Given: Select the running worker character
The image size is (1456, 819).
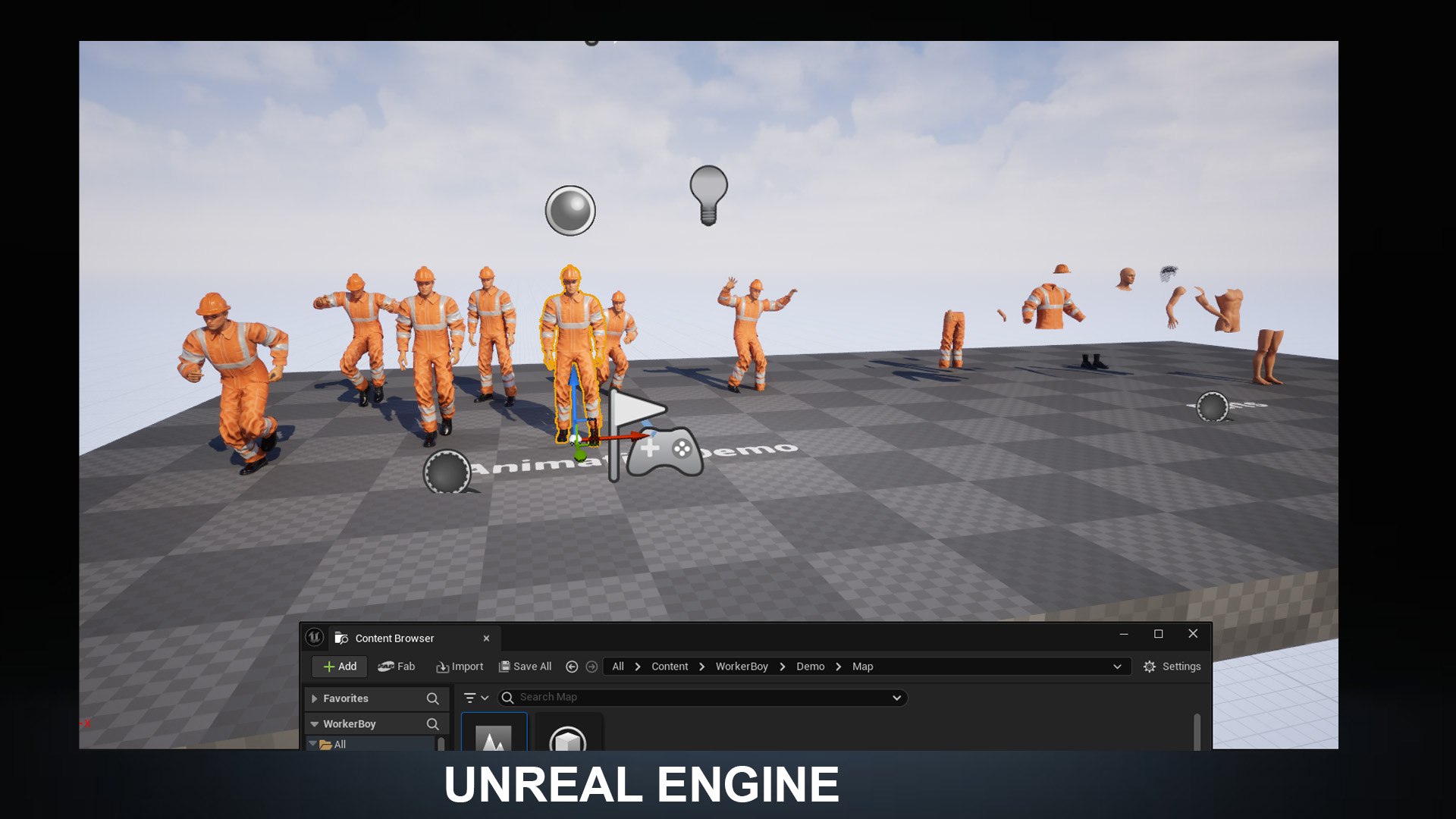Looking at the screenshot, I should (x=234, y=383).
